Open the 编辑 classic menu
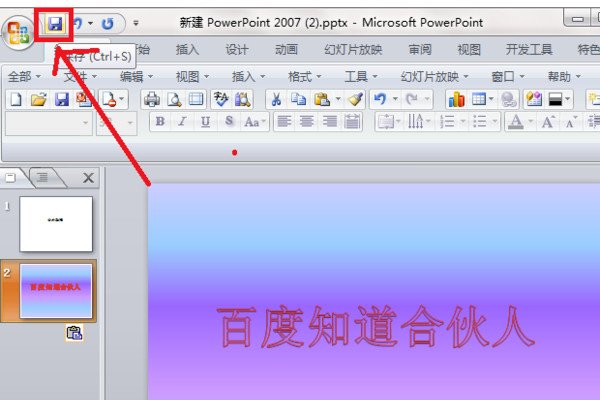Screen dimensions: 600x400 136,77
